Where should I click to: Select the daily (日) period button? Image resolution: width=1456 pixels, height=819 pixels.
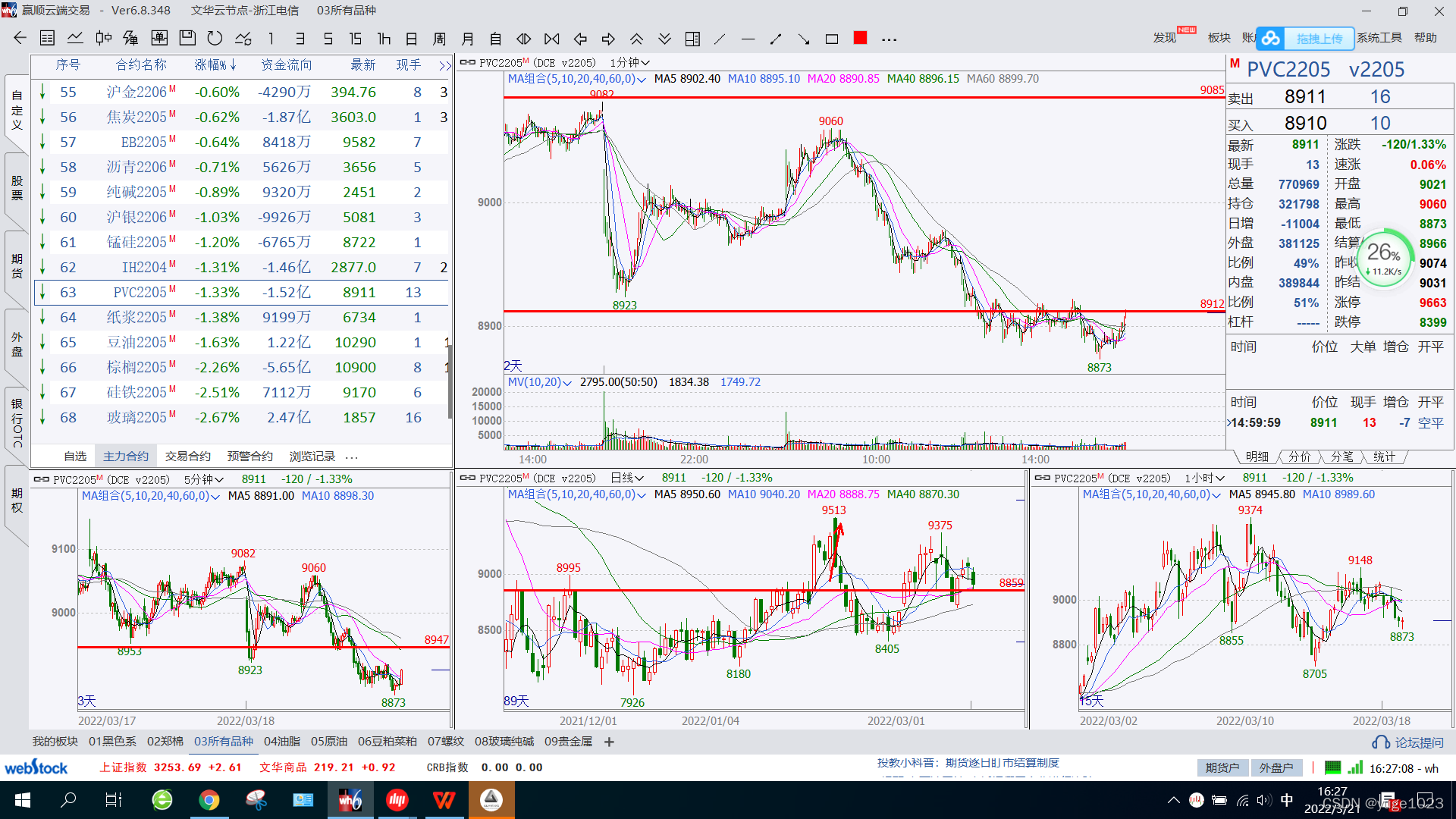click(x=412, y=39)
